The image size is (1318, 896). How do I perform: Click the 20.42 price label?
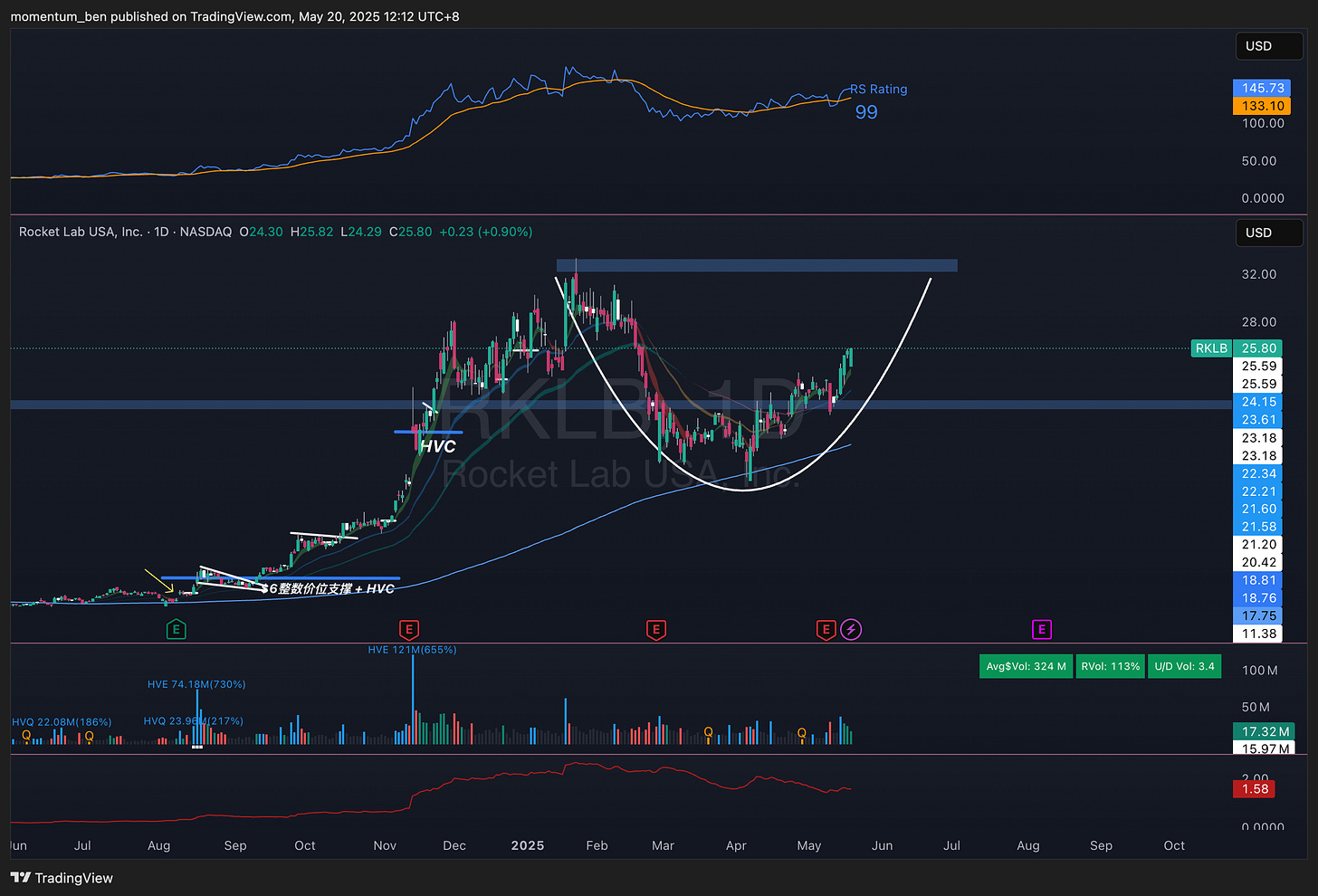tap(1259, 562)
